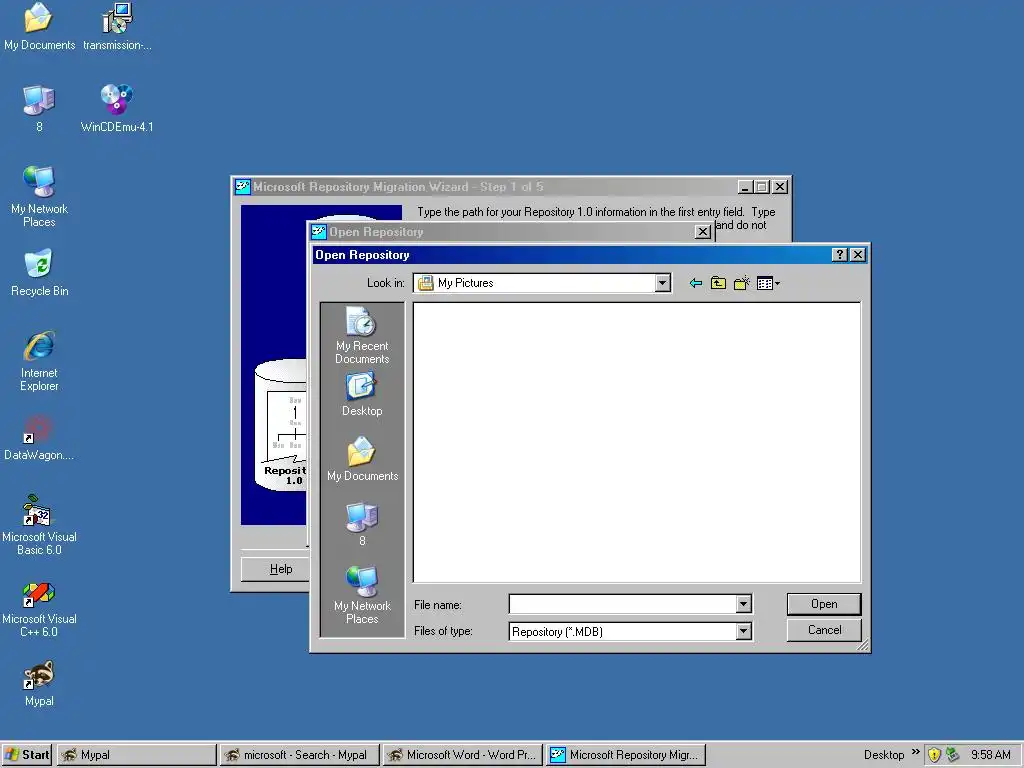Viewport: 1024px width, 768px height.
Task: Open My Recent Documents in places bar
Action: click(x=362, y=336)
